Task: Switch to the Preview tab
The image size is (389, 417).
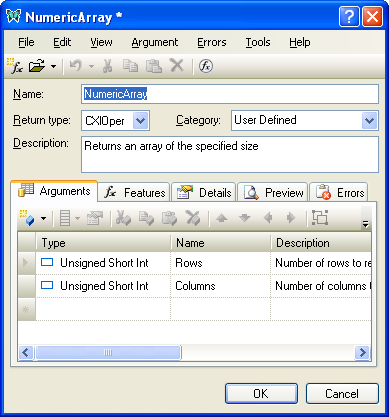Action: click(273, 193)
